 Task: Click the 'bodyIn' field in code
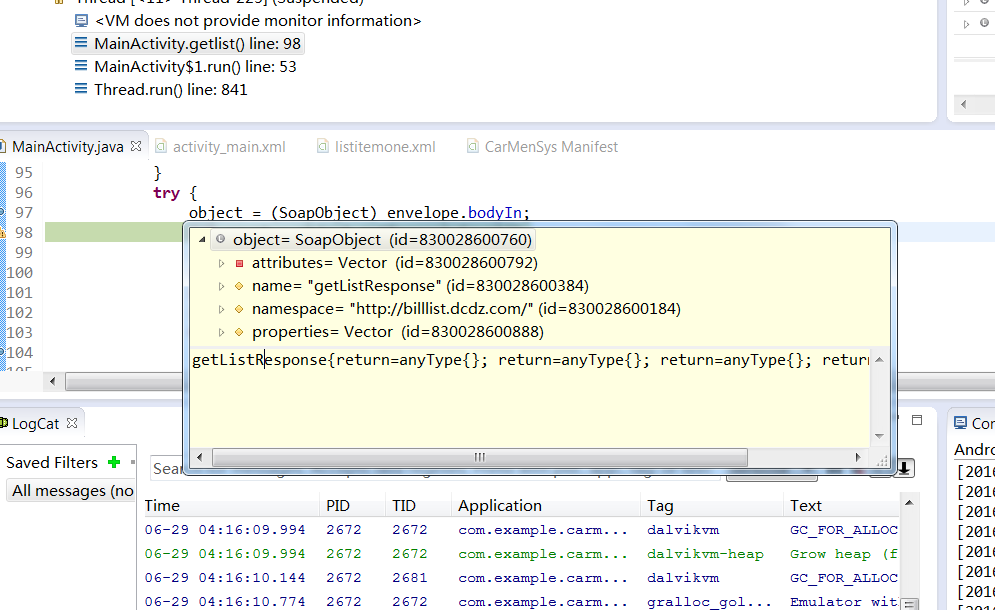495,213
